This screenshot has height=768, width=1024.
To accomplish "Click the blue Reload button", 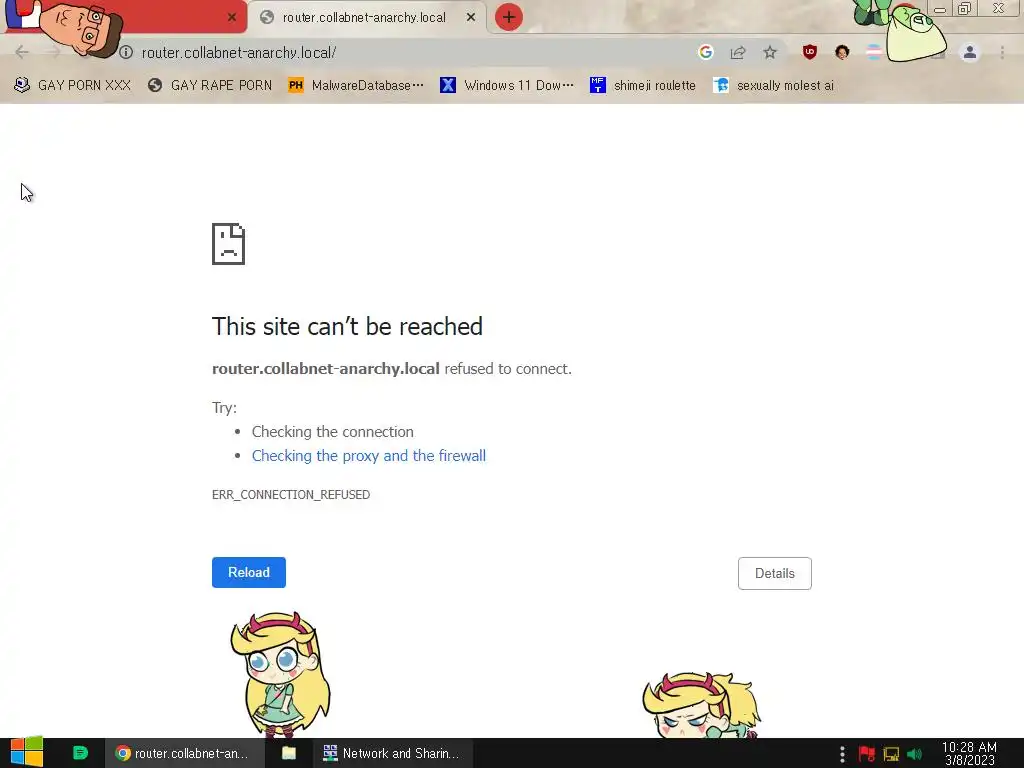I will tap(249, 572).
